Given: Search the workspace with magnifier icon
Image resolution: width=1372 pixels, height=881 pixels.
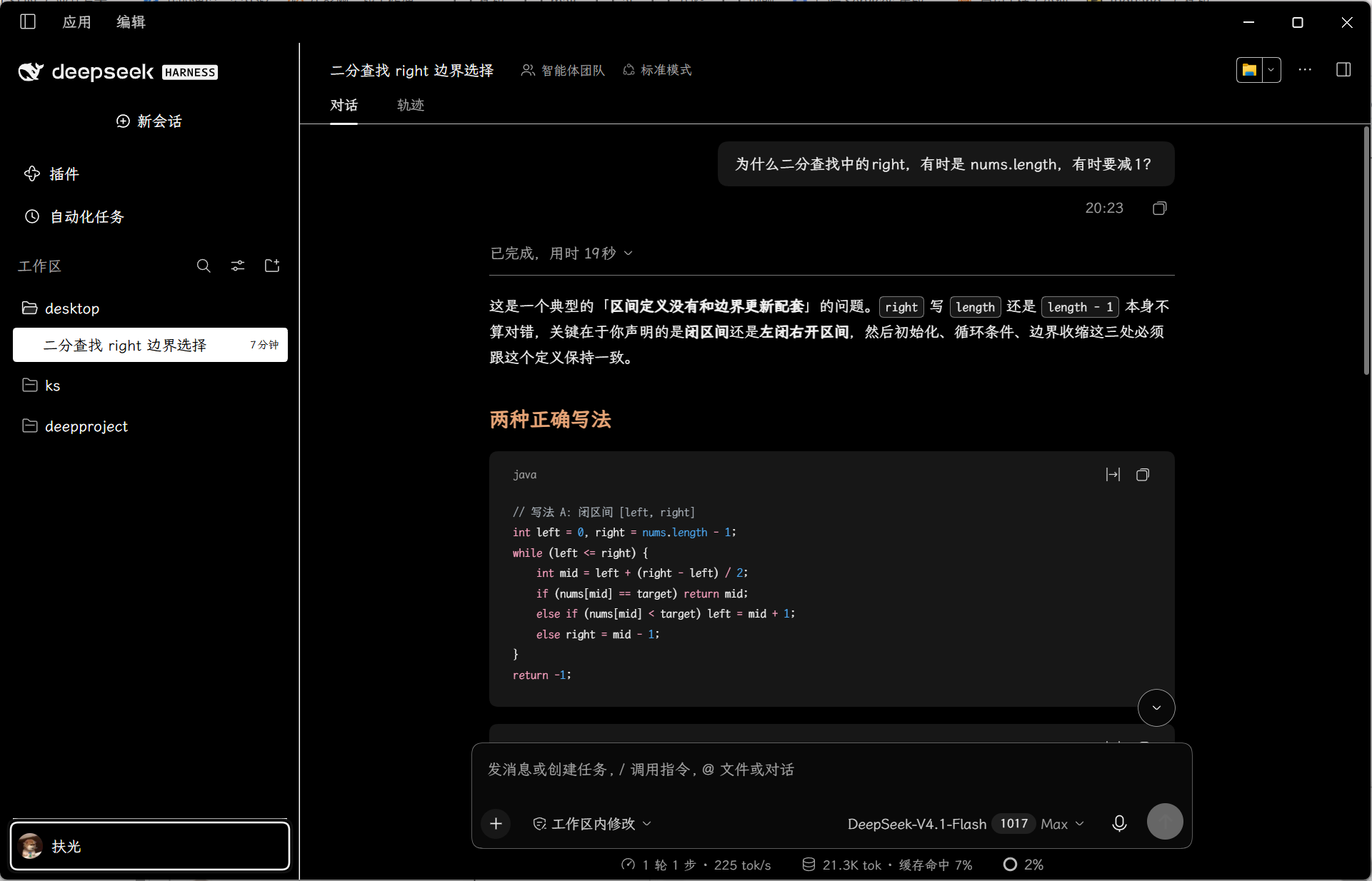Looking at the screenshot, I should pos(204,266).
